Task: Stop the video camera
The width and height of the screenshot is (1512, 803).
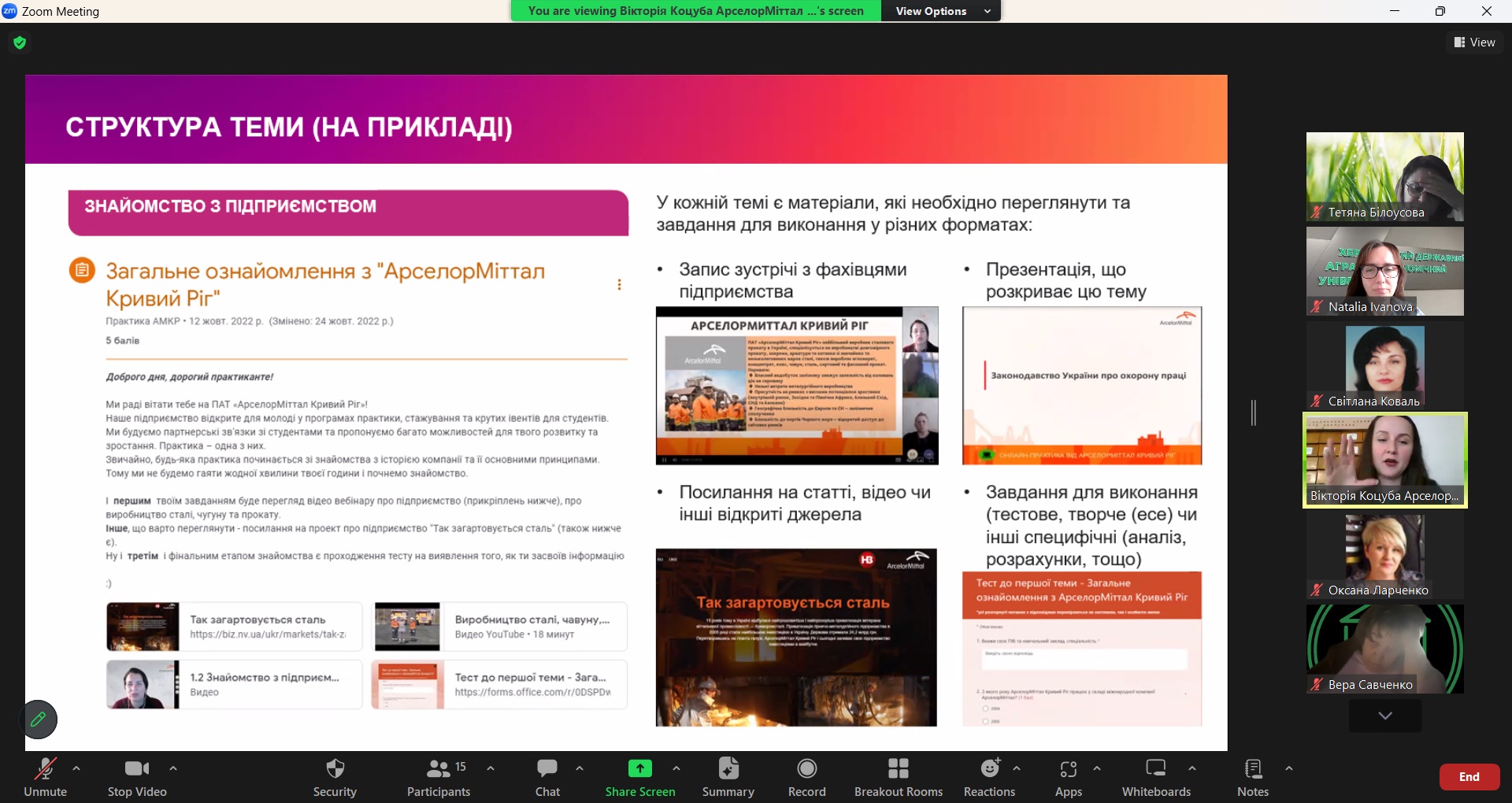Action: pyautogui.click(x=137, y=777)
